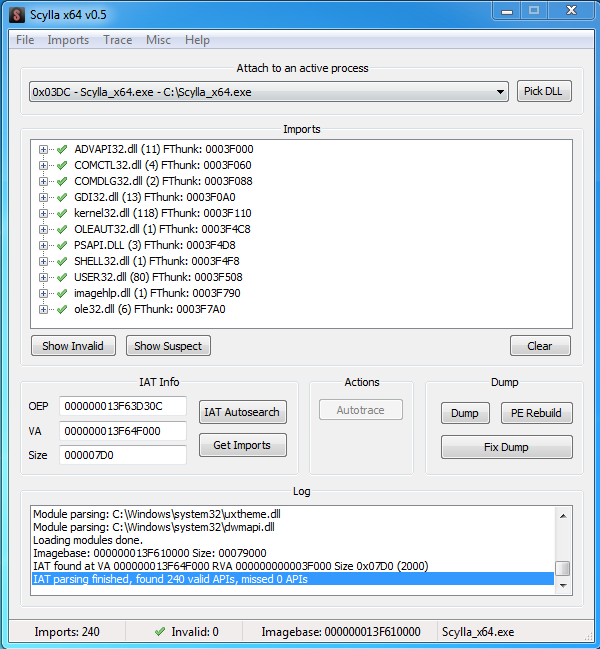The height and width of the screenshot is (649, 600).
Task: Expand the USER32.dll import node
Action: click(43, 277)
